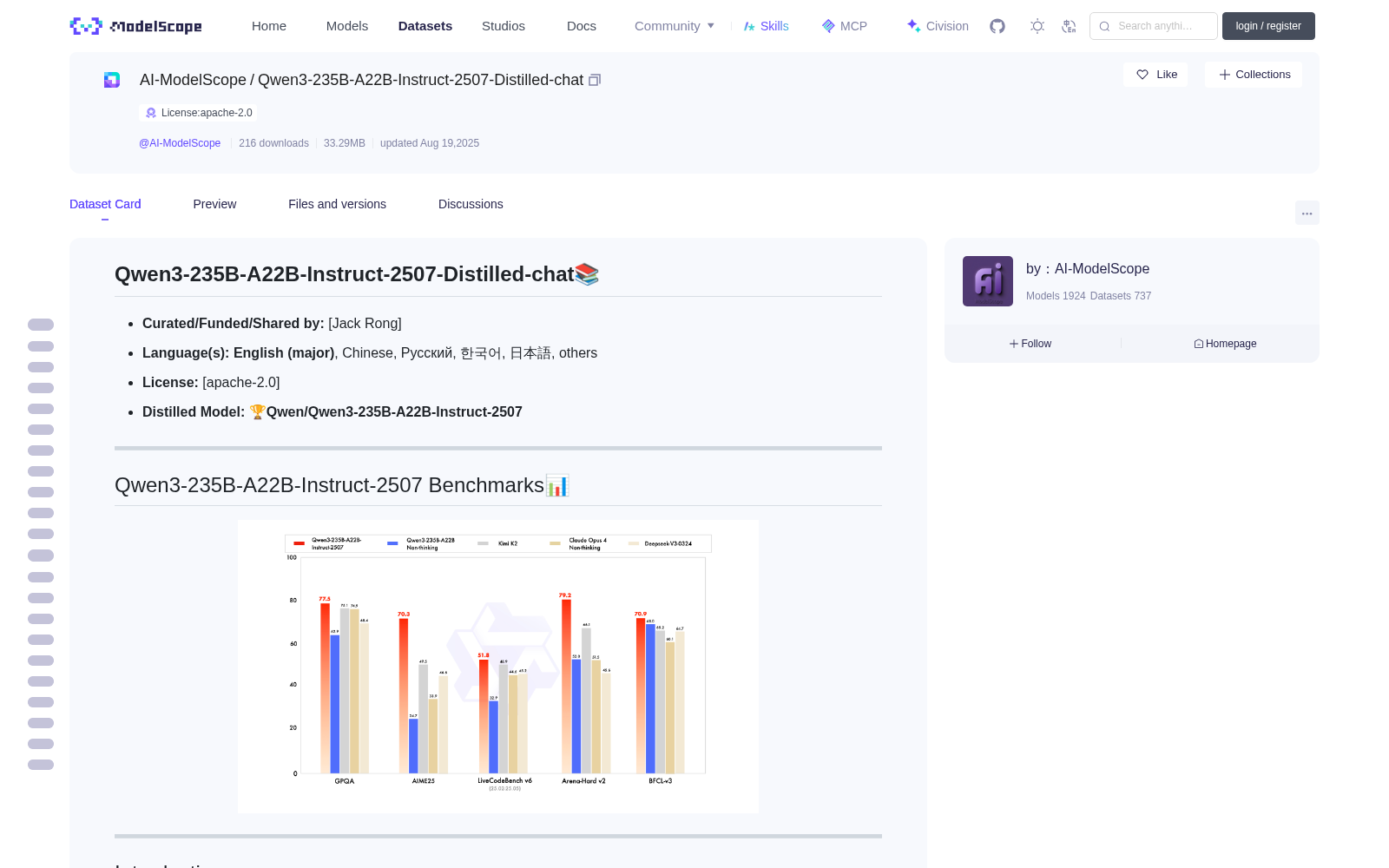1389x868 pixels.
Task: Visit the organization Homepage
Action: pyautogui.click(x=1225, y=344)
